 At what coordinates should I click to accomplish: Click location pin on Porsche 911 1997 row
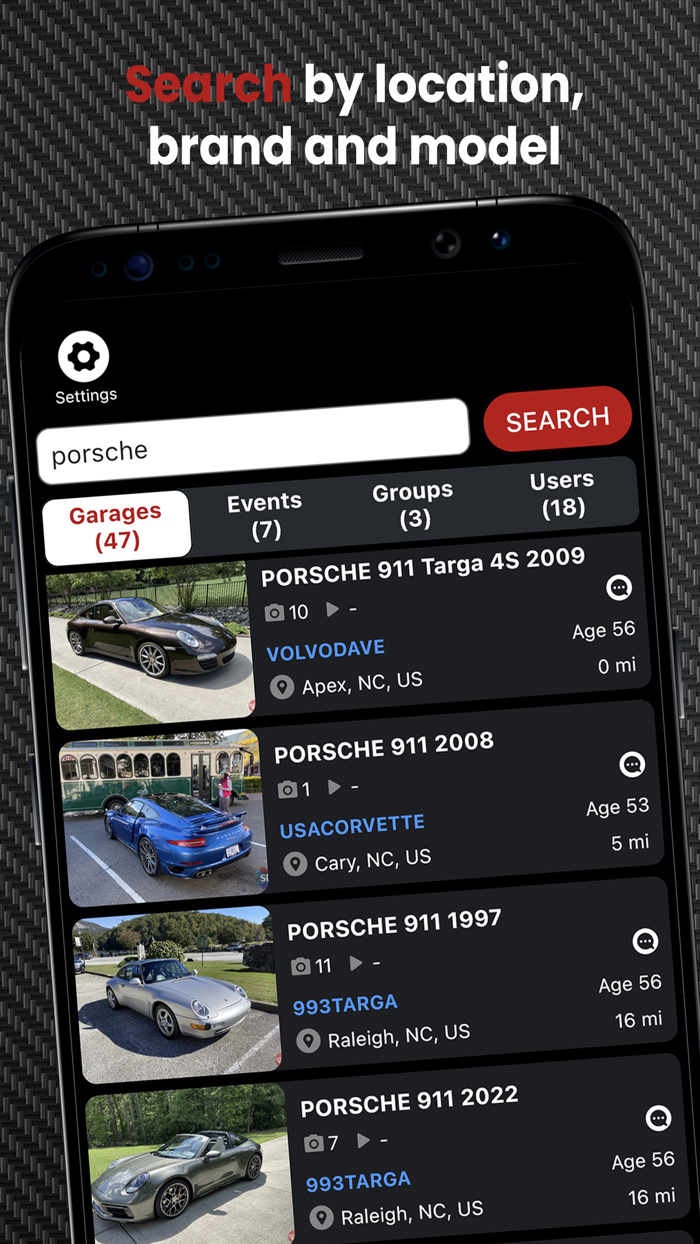click(x=309, y=1041)
